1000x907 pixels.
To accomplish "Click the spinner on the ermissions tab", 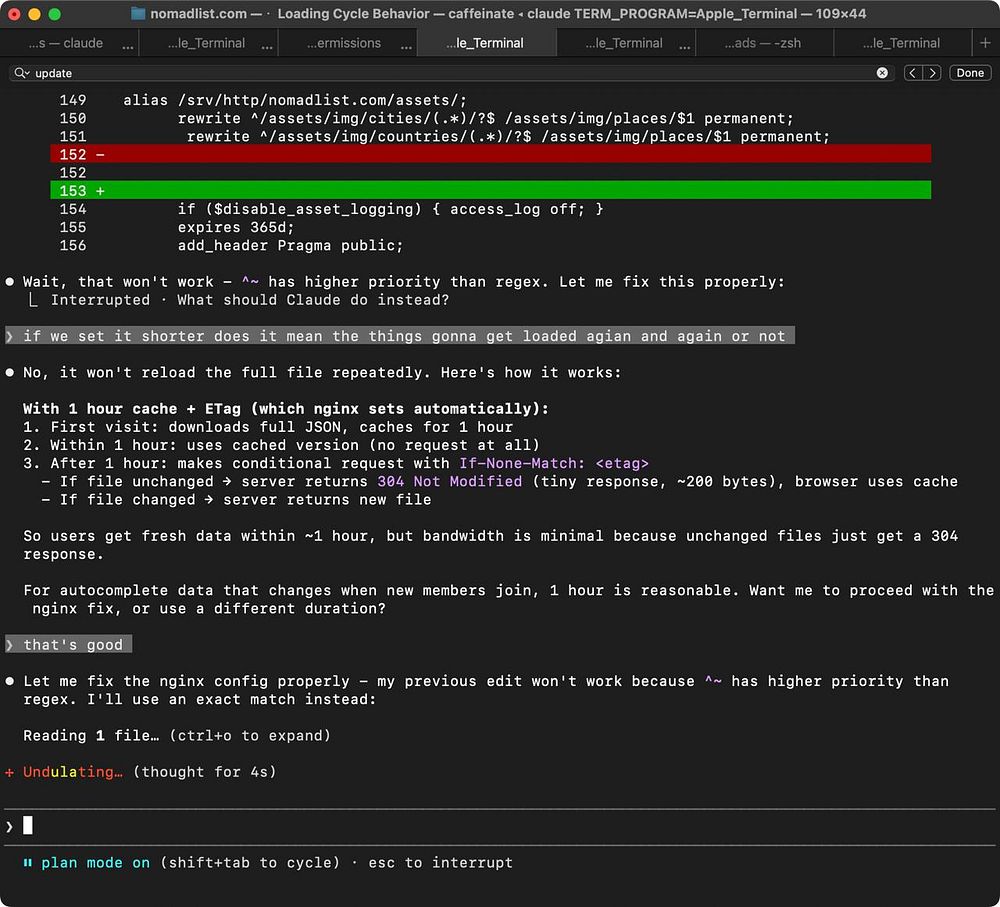I will (406, 46).
